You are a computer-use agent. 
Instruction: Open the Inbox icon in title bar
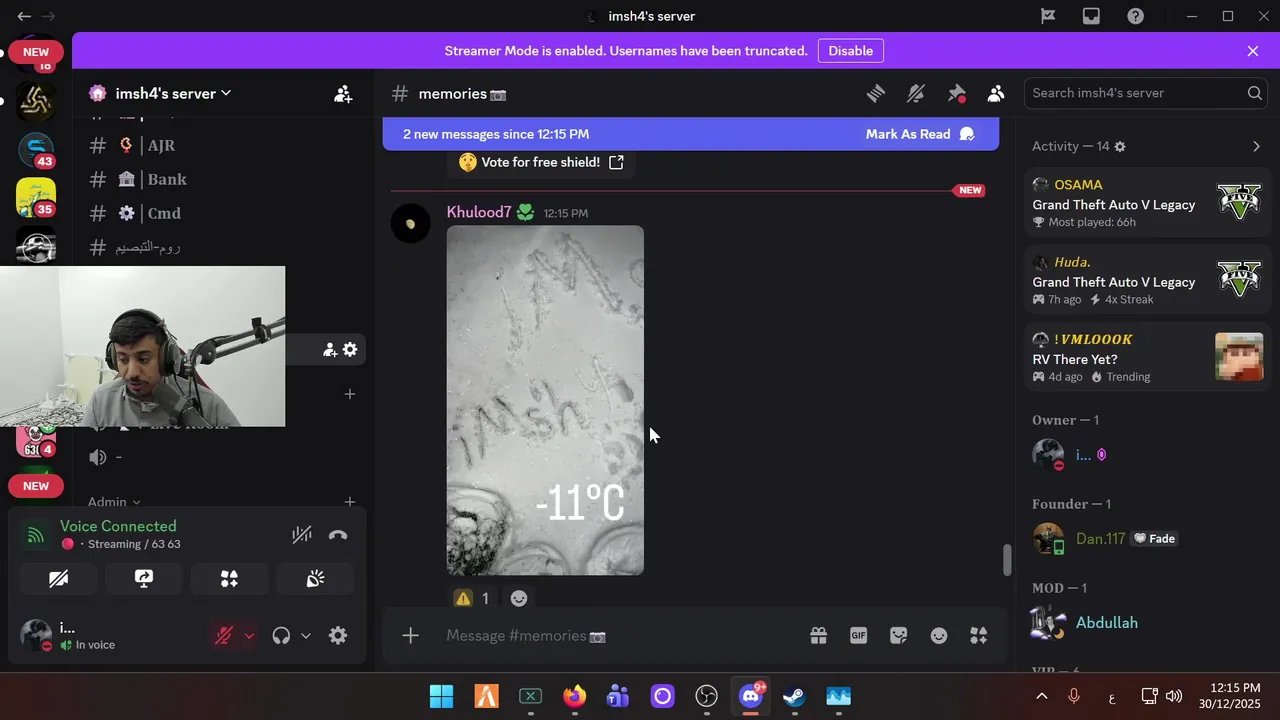point(1092,16)
